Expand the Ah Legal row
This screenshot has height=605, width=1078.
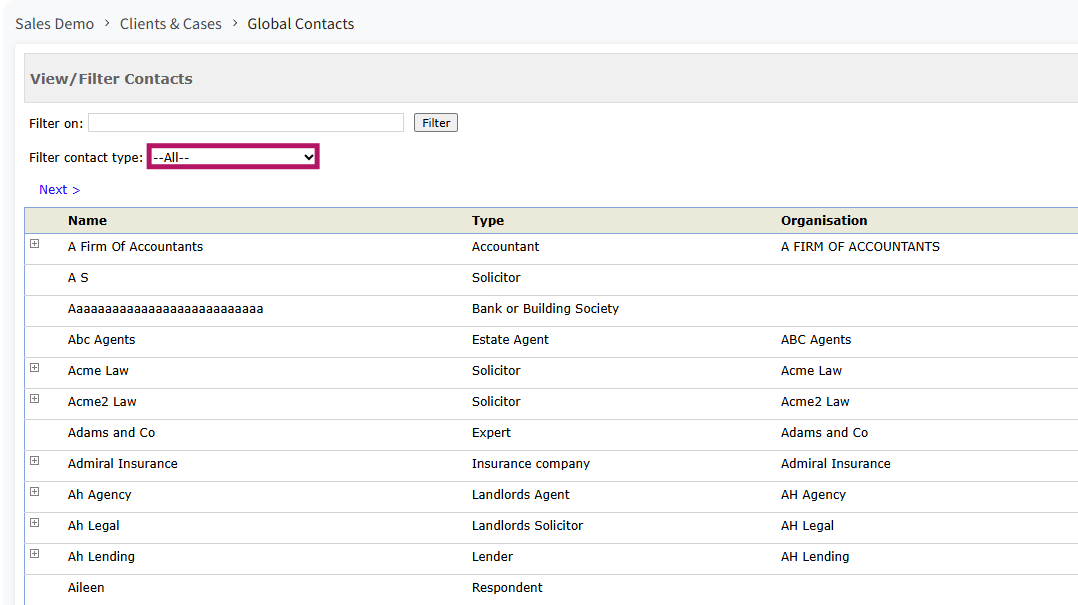coord(34,522)
